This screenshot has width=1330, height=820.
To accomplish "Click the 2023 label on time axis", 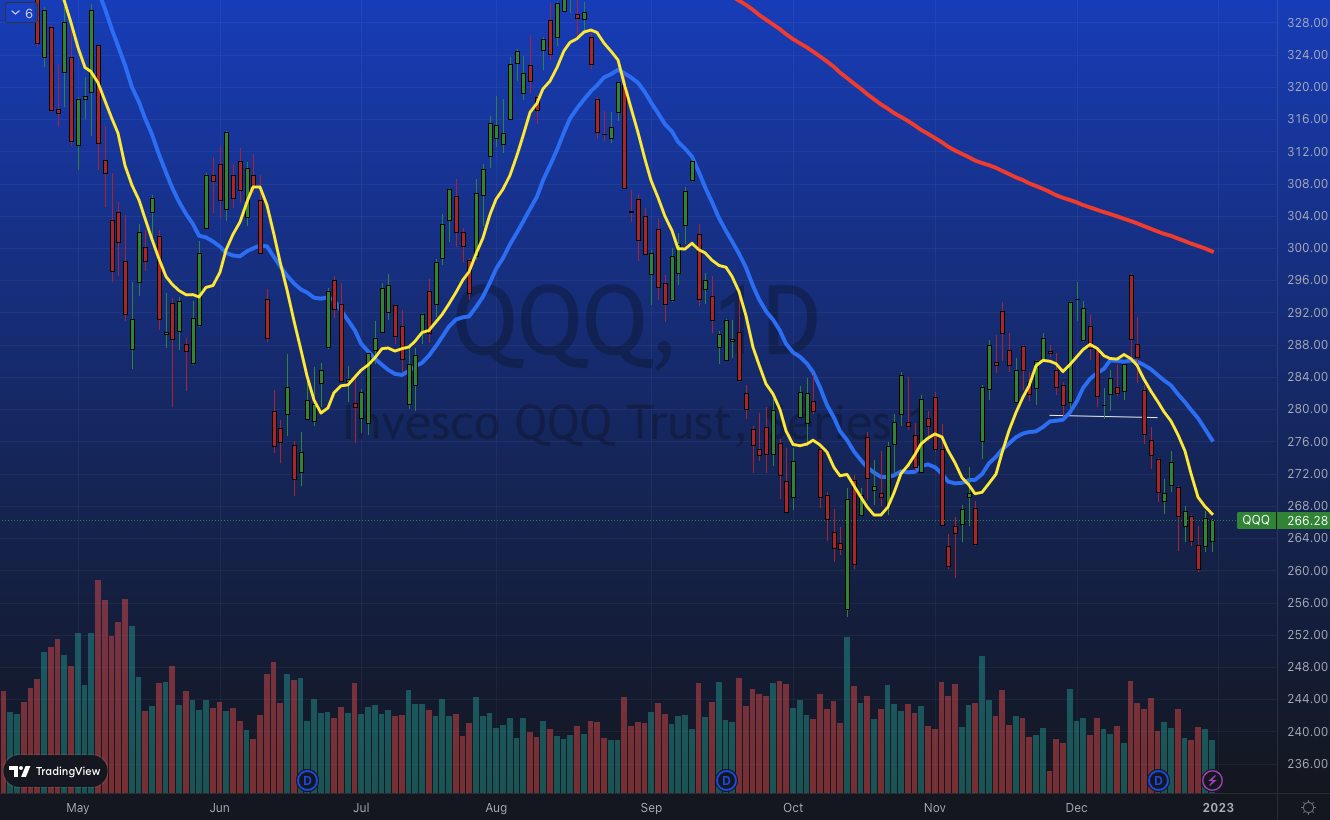I will coord(1218,807).
